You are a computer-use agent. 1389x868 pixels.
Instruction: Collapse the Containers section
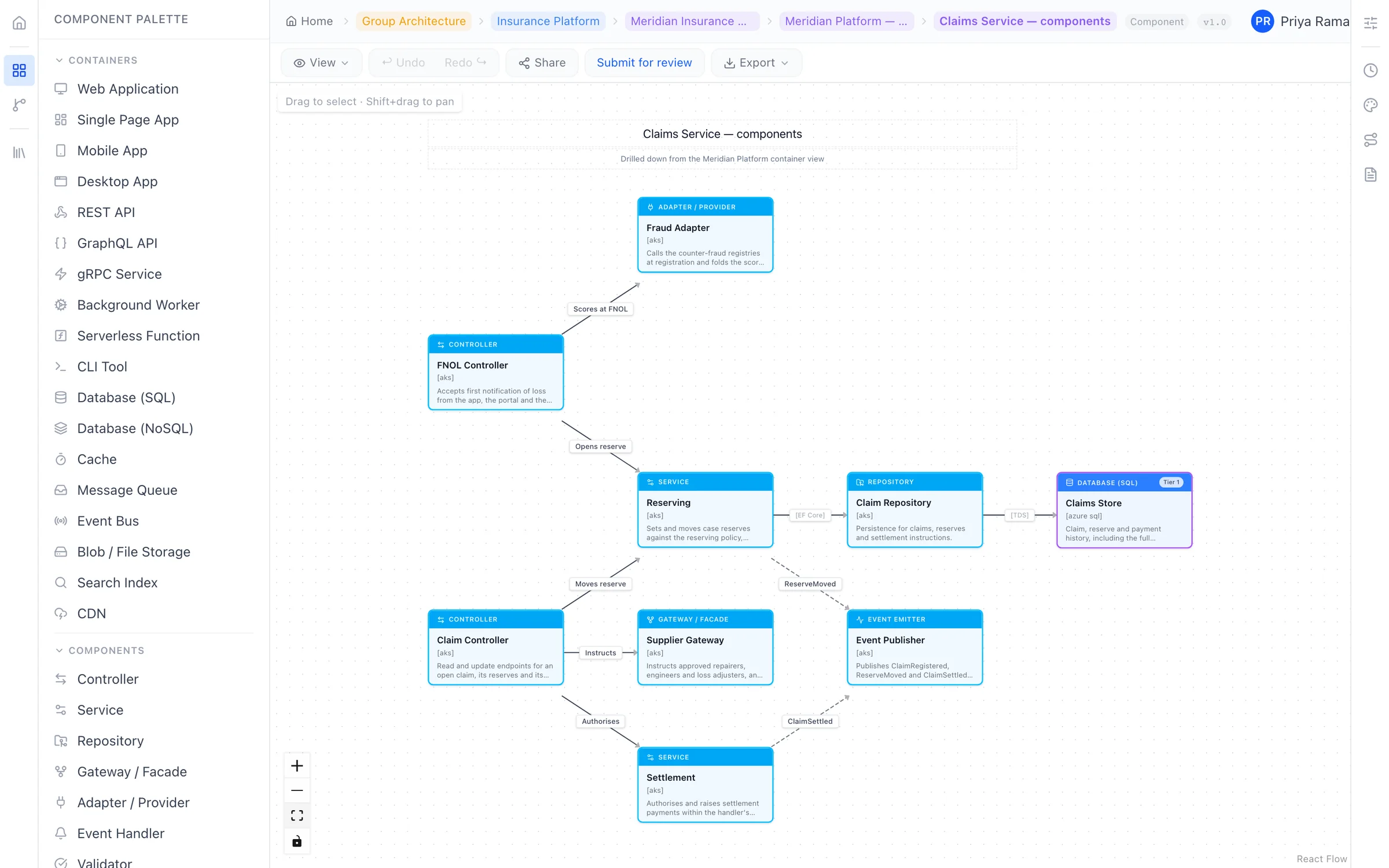click(x=97, y=60)
